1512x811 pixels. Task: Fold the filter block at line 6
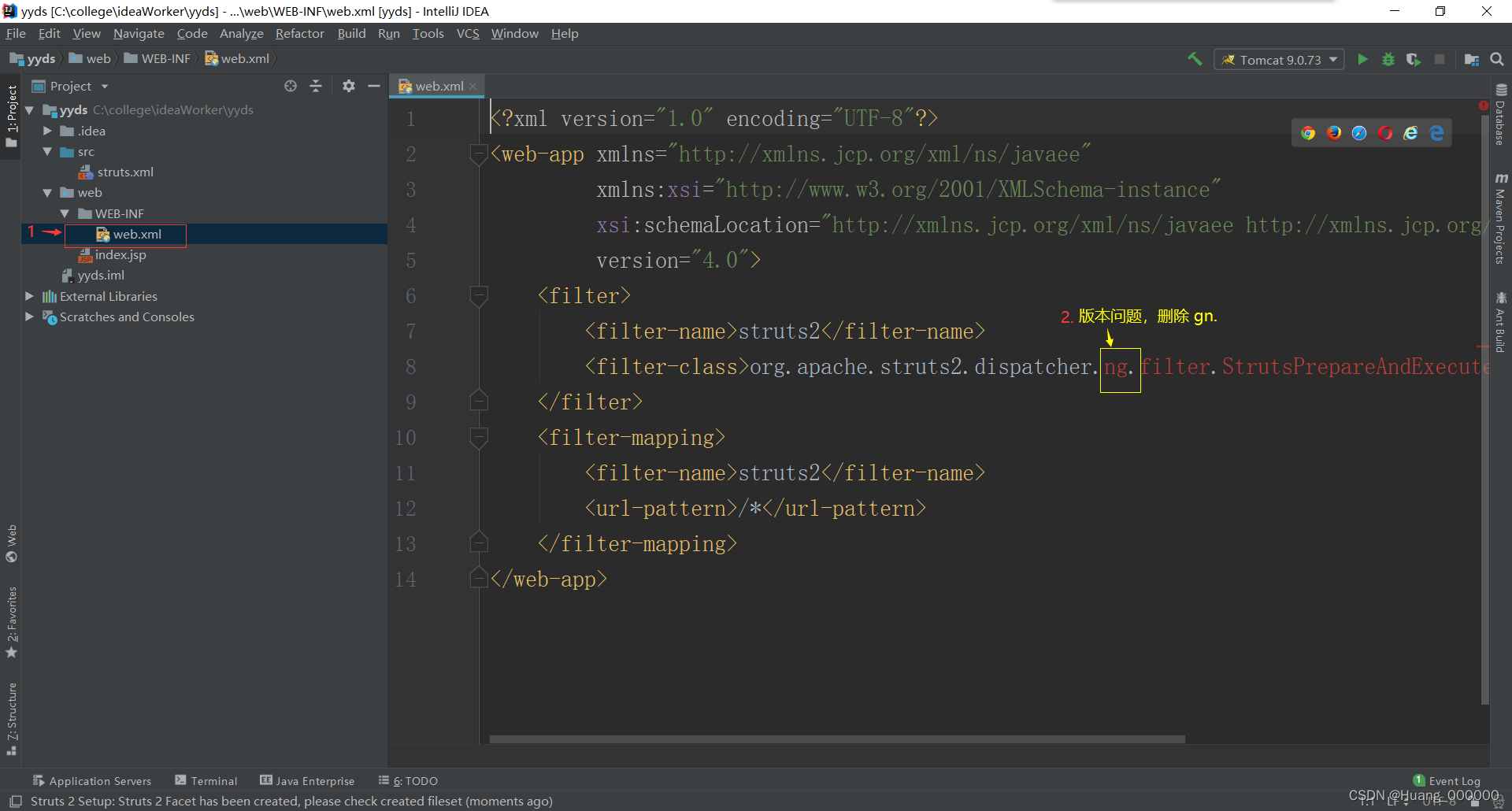[478, 295]
